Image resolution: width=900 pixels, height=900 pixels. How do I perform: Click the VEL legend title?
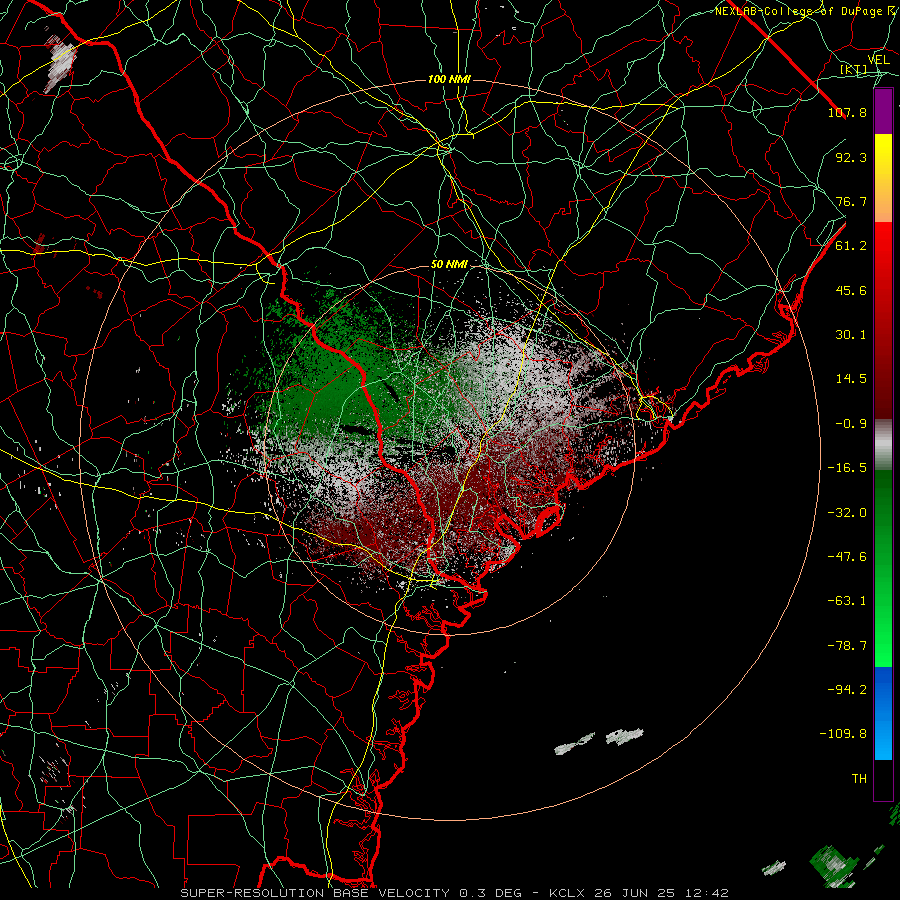(x=878, y=60)
